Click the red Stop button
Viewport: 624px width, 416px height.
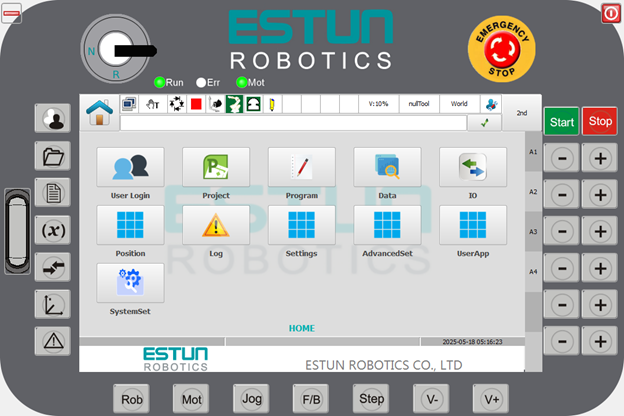(x=600, y=121)
